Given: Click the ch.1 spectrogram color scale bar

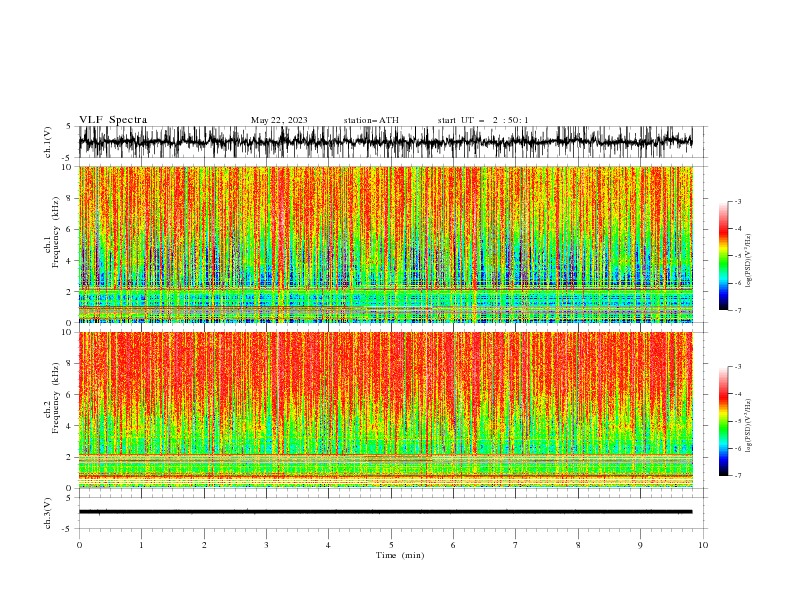Looking at the screenshot, I should coord(723,256).
